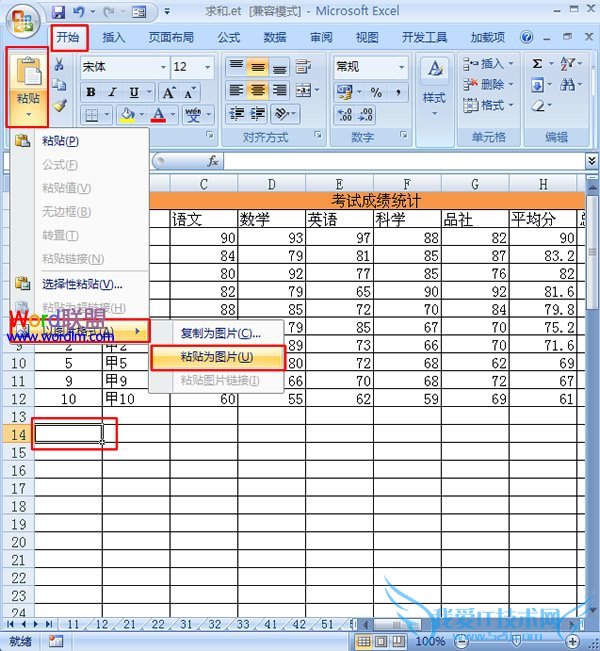This screenshot has height=651, width=600.
Task: Click the Fill down icon
Action: [537, 86]
